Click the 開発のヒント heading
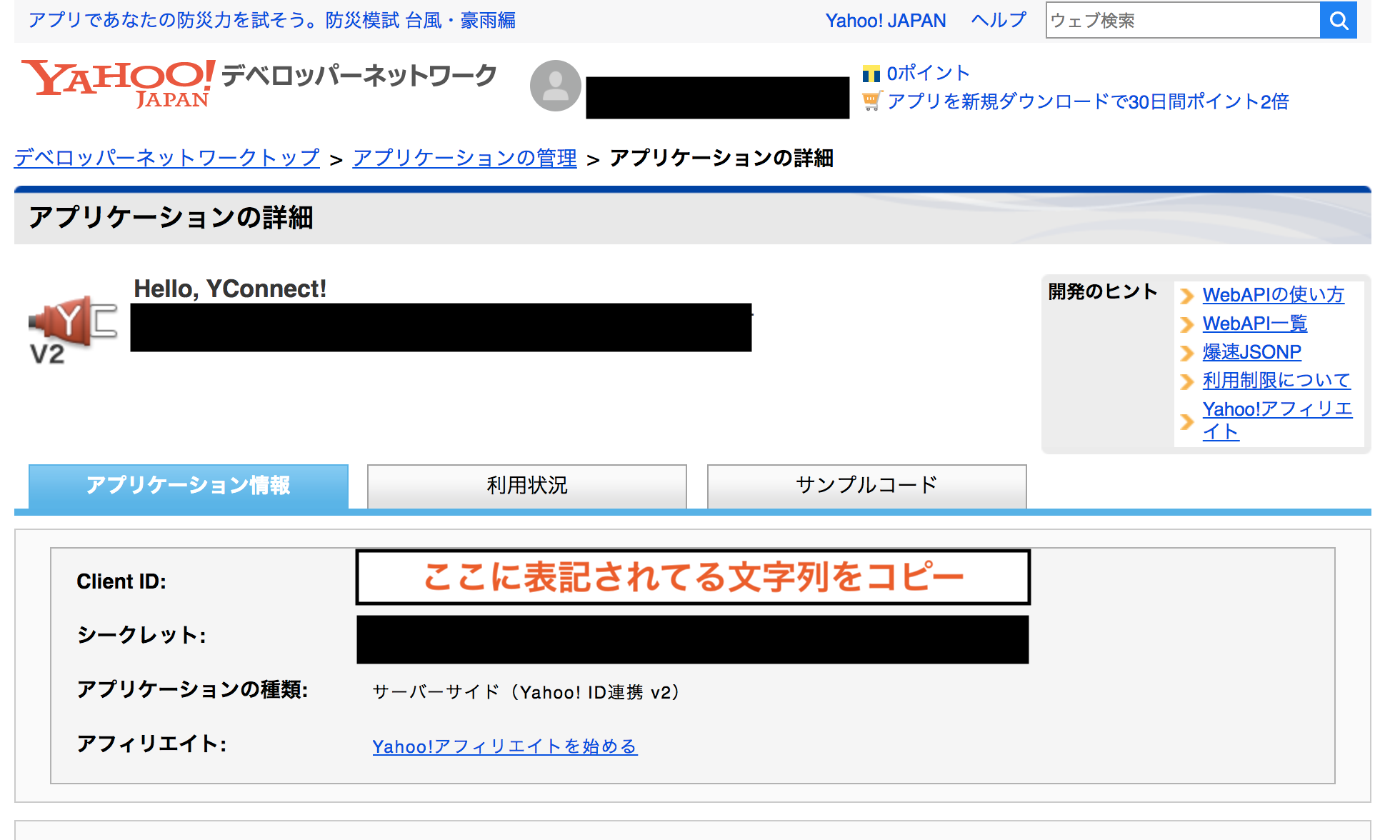 click(1103, 291)
